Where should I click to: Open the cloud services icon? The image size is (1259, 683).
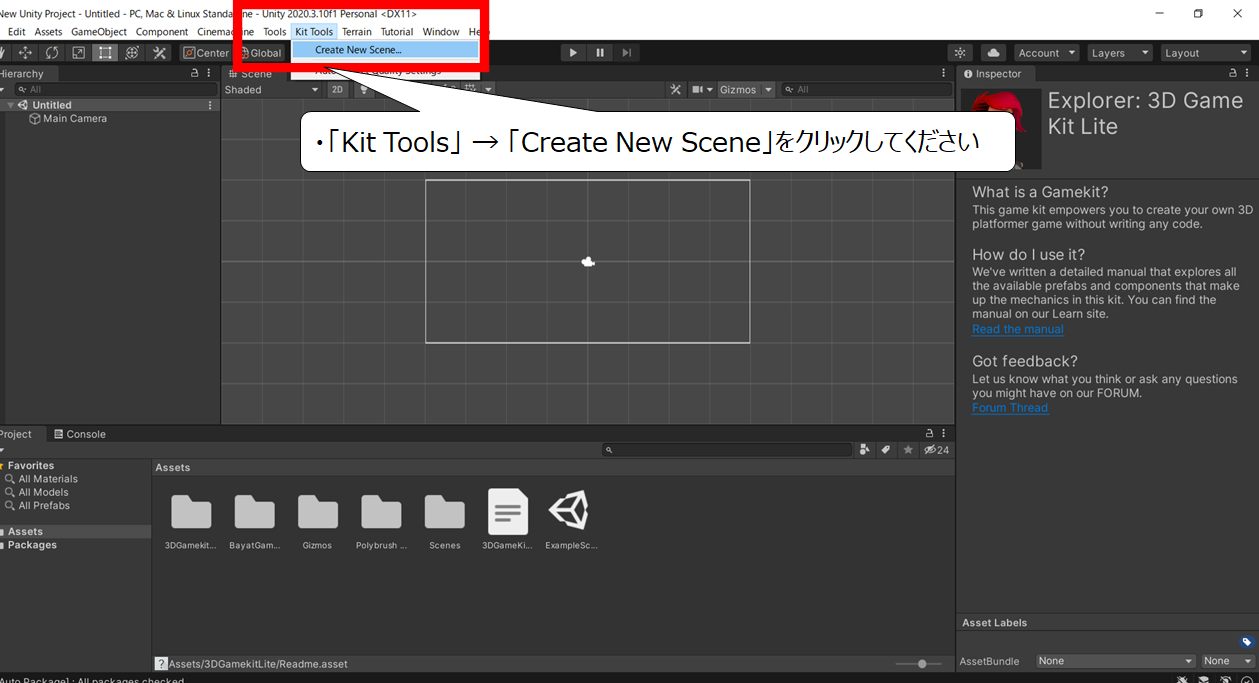point(993,53)
